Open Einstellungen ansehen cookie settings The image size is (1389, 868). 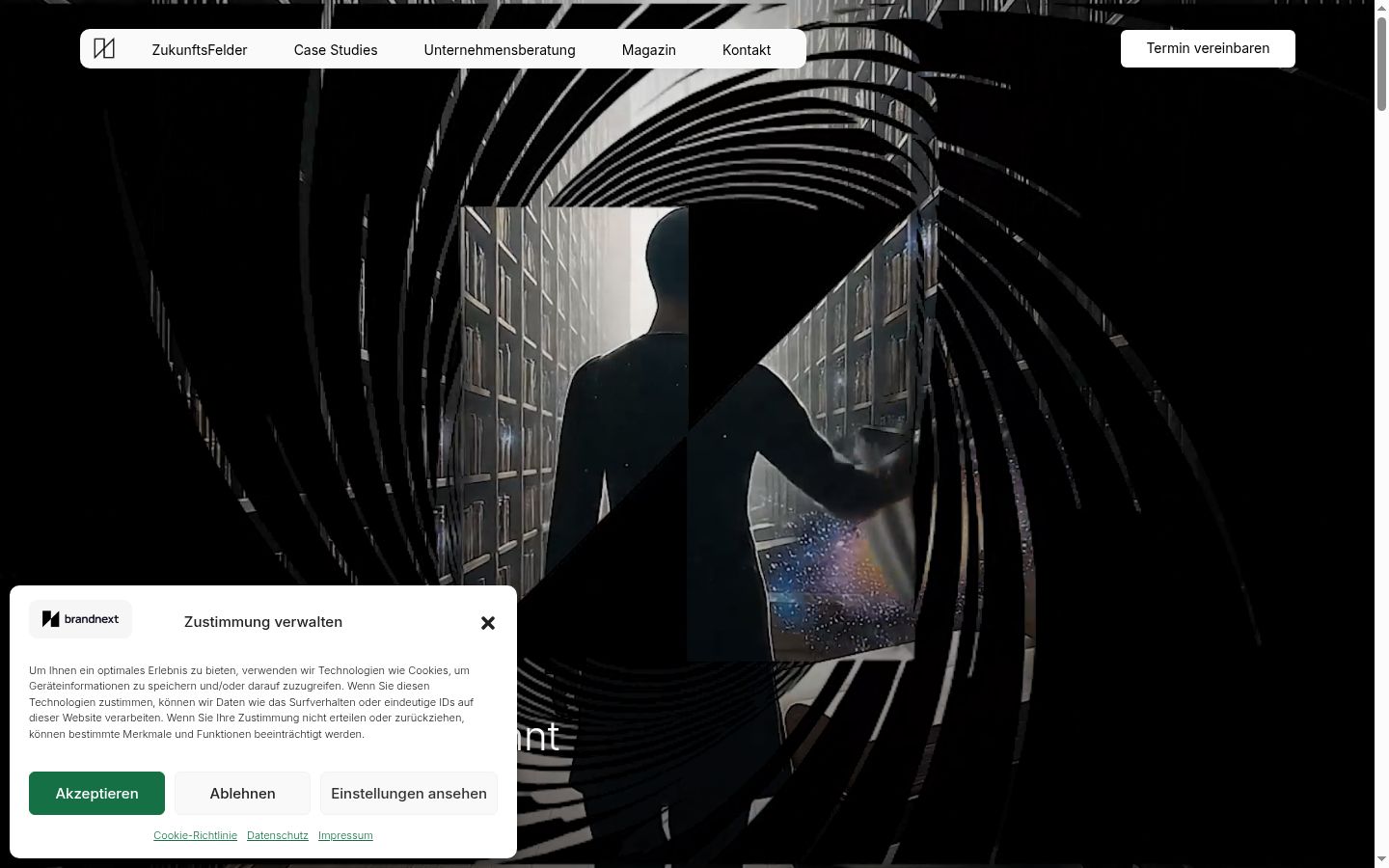point(409,794)
